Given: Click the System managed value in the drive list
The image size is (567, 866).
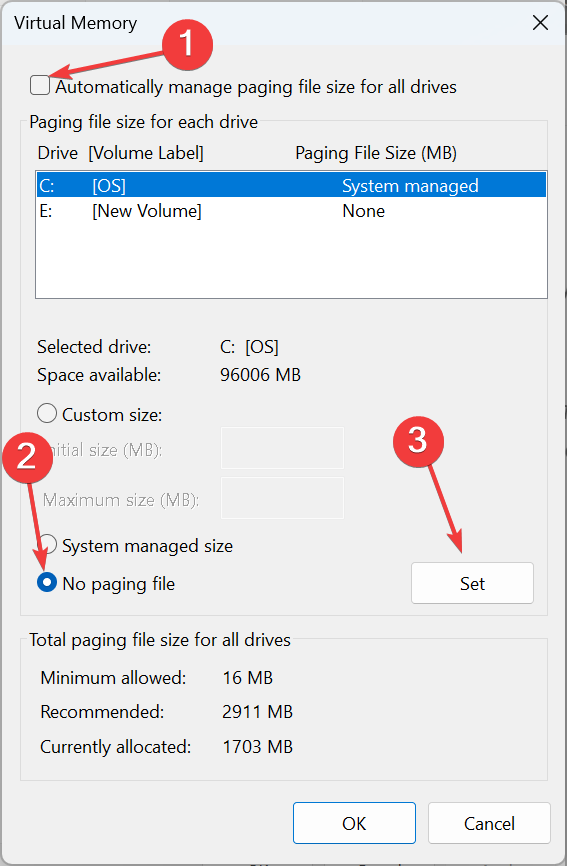Looking at the screenshot, I should [410, 186].
